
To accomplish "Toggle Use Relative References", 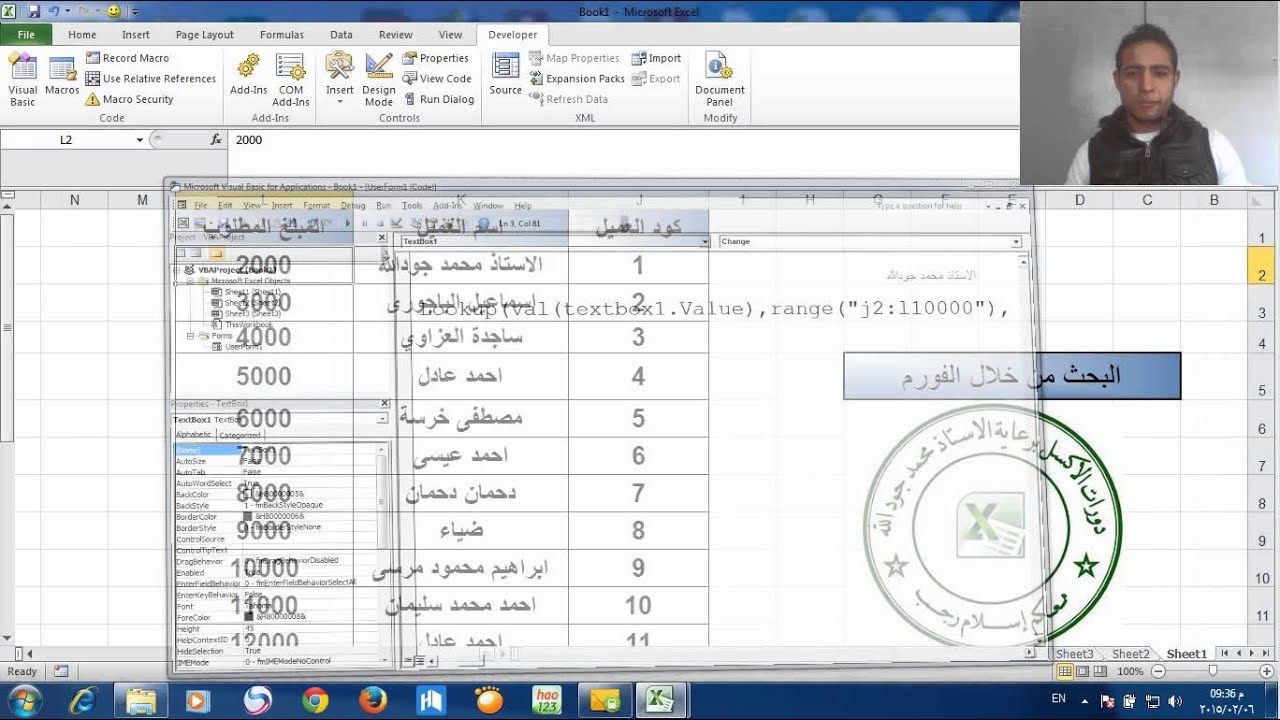I will 150,78.
